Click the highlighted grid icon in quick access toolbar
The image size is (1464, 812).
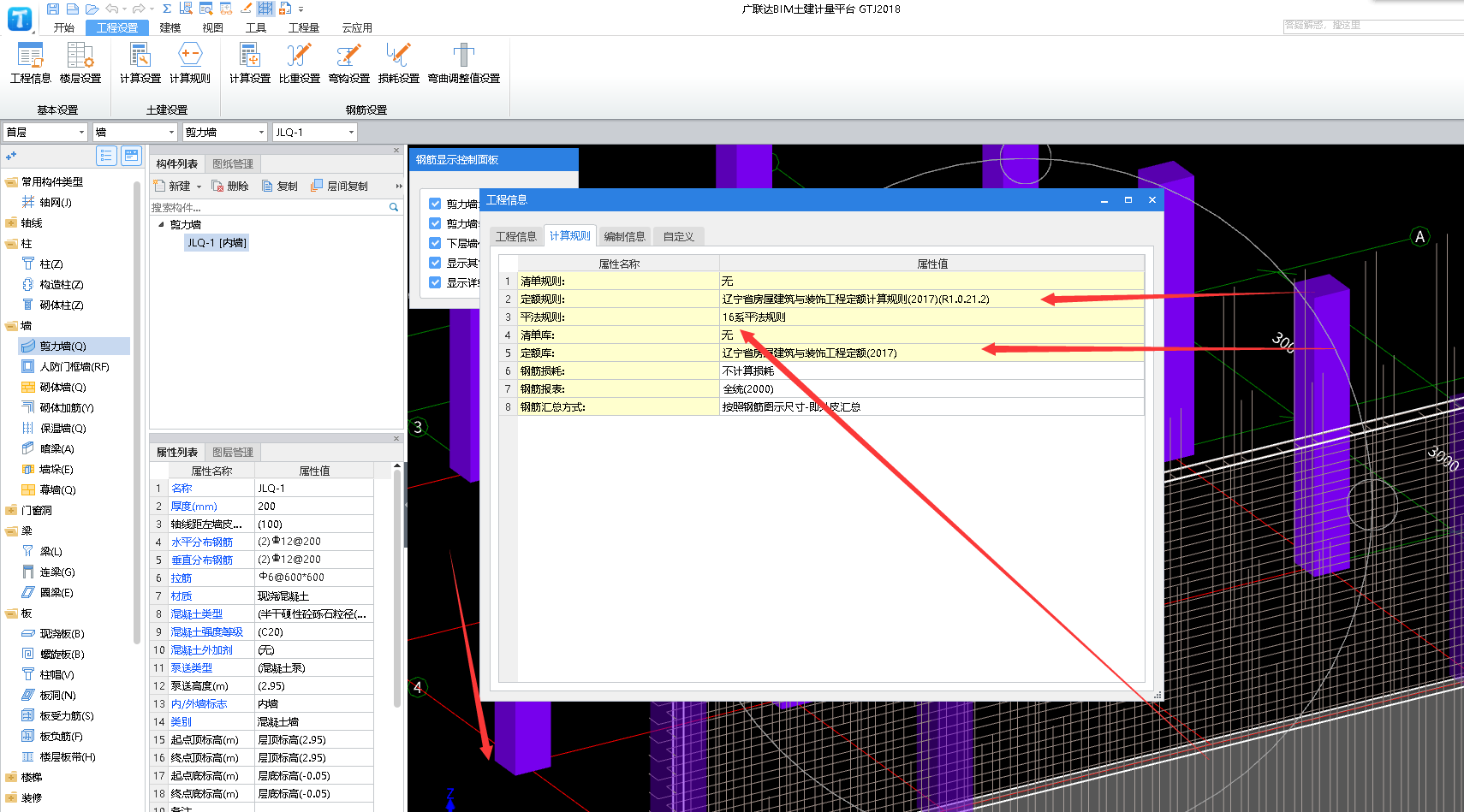266,9
